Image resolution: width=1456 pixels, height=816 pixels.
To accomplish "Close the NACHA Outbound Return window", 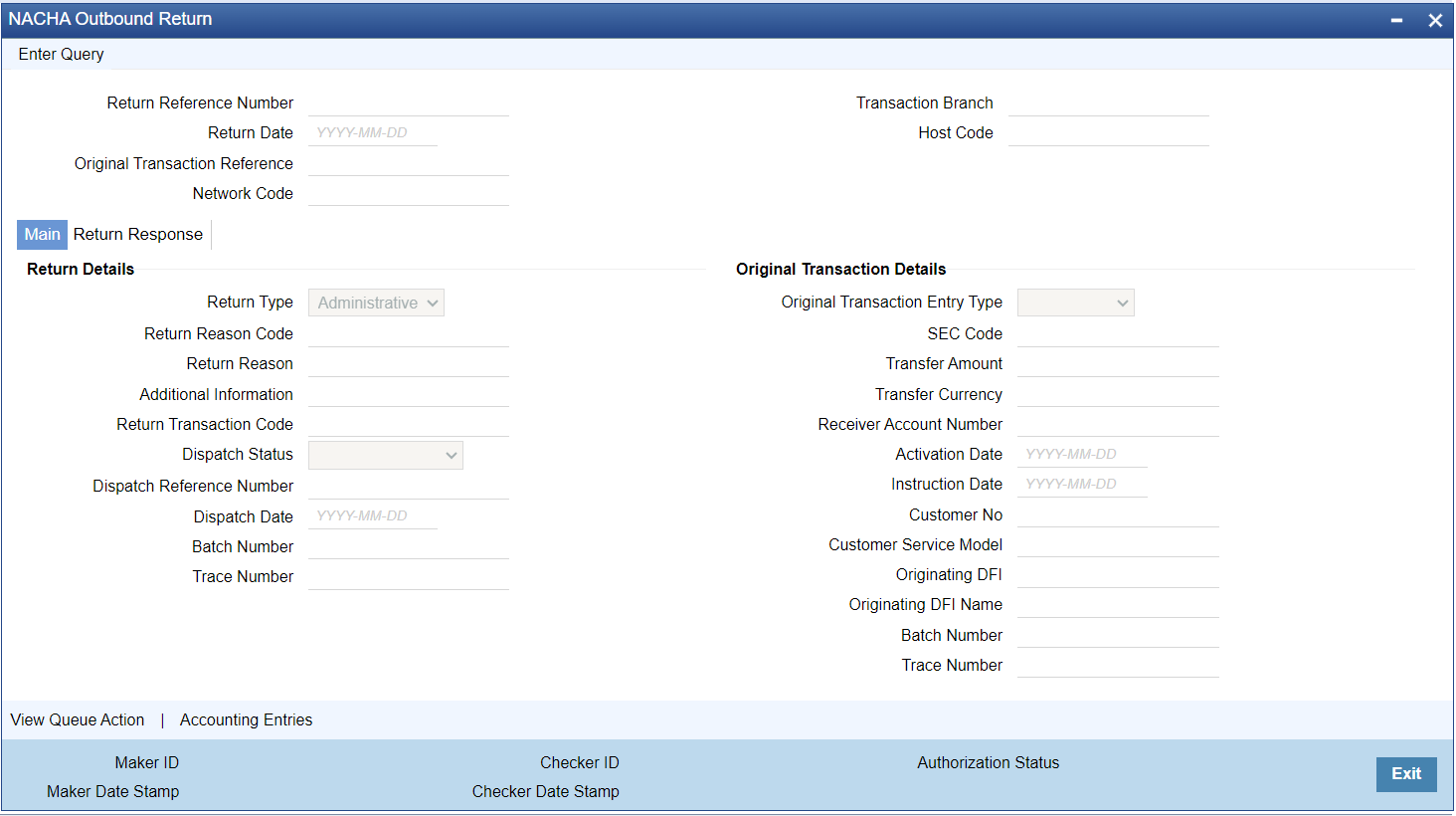I will click(1435, 20).
